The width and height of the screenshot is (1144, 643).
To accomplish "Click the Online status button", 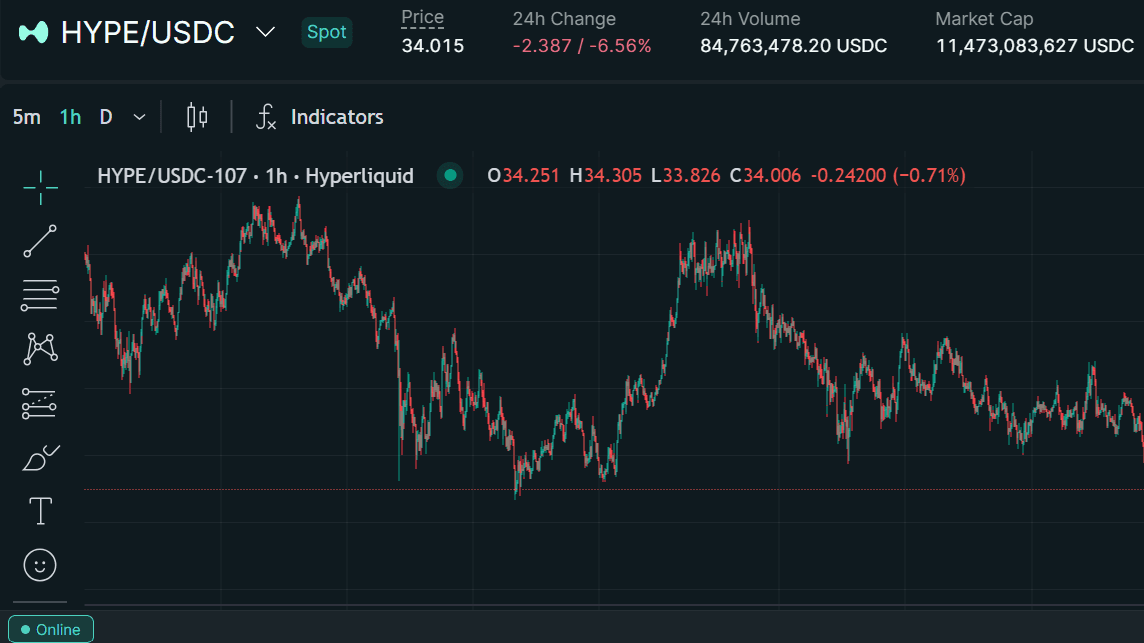I will coord(49,629).
